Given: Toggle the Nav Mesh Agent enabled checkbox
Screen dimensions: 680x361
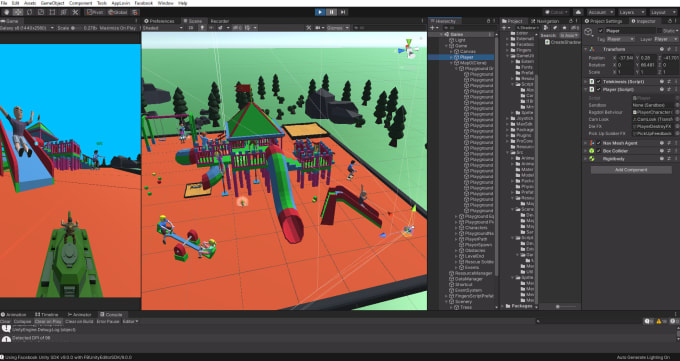Looking at the screenshot, I should pyautogui.click(x=599, y=143).
